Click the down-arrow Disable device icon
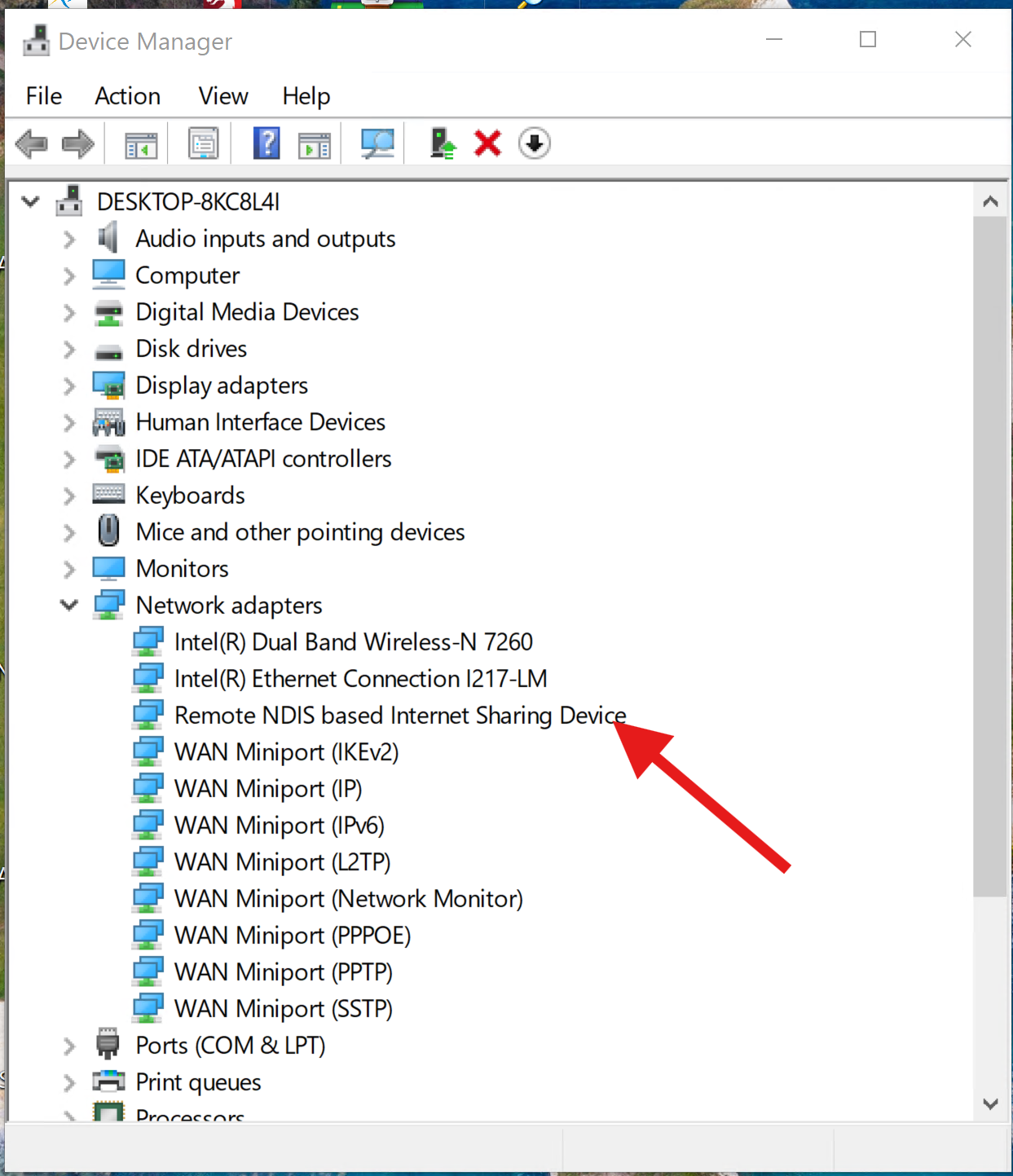The width and height of the screenshot is (1013, 1176). pos(535,144)
